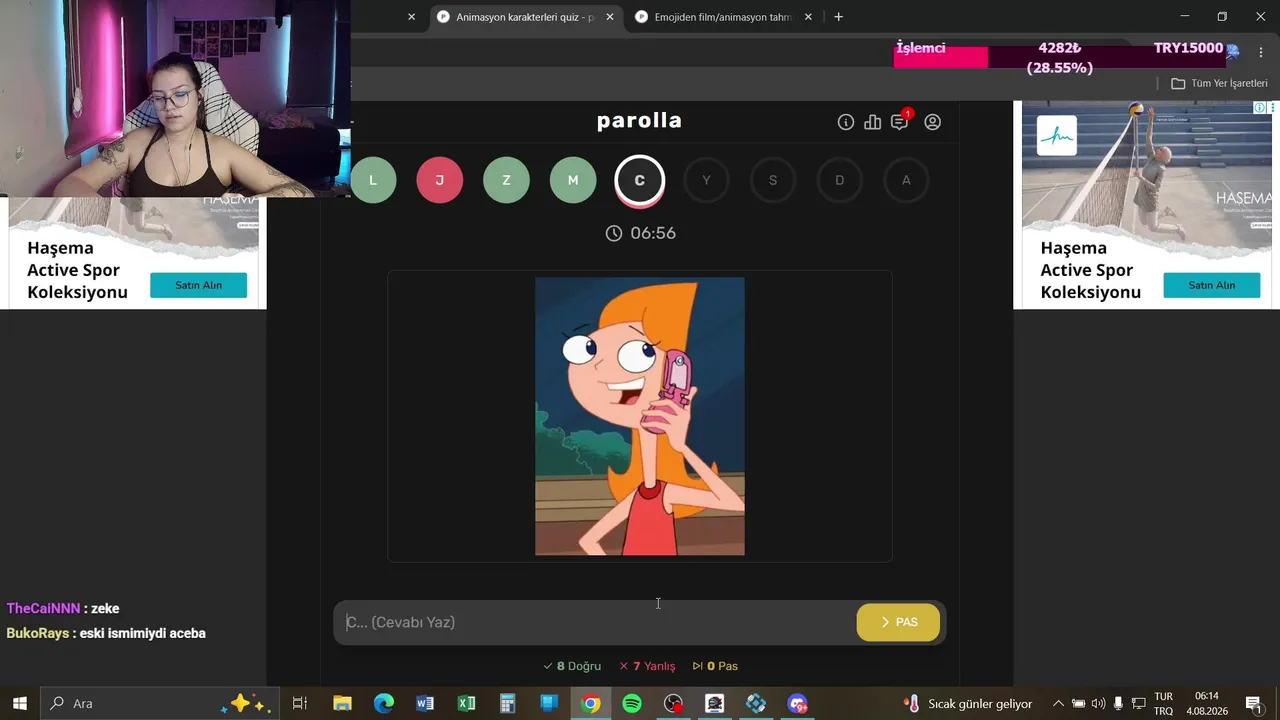Select the letter Y circle

[x=706, y=180]
